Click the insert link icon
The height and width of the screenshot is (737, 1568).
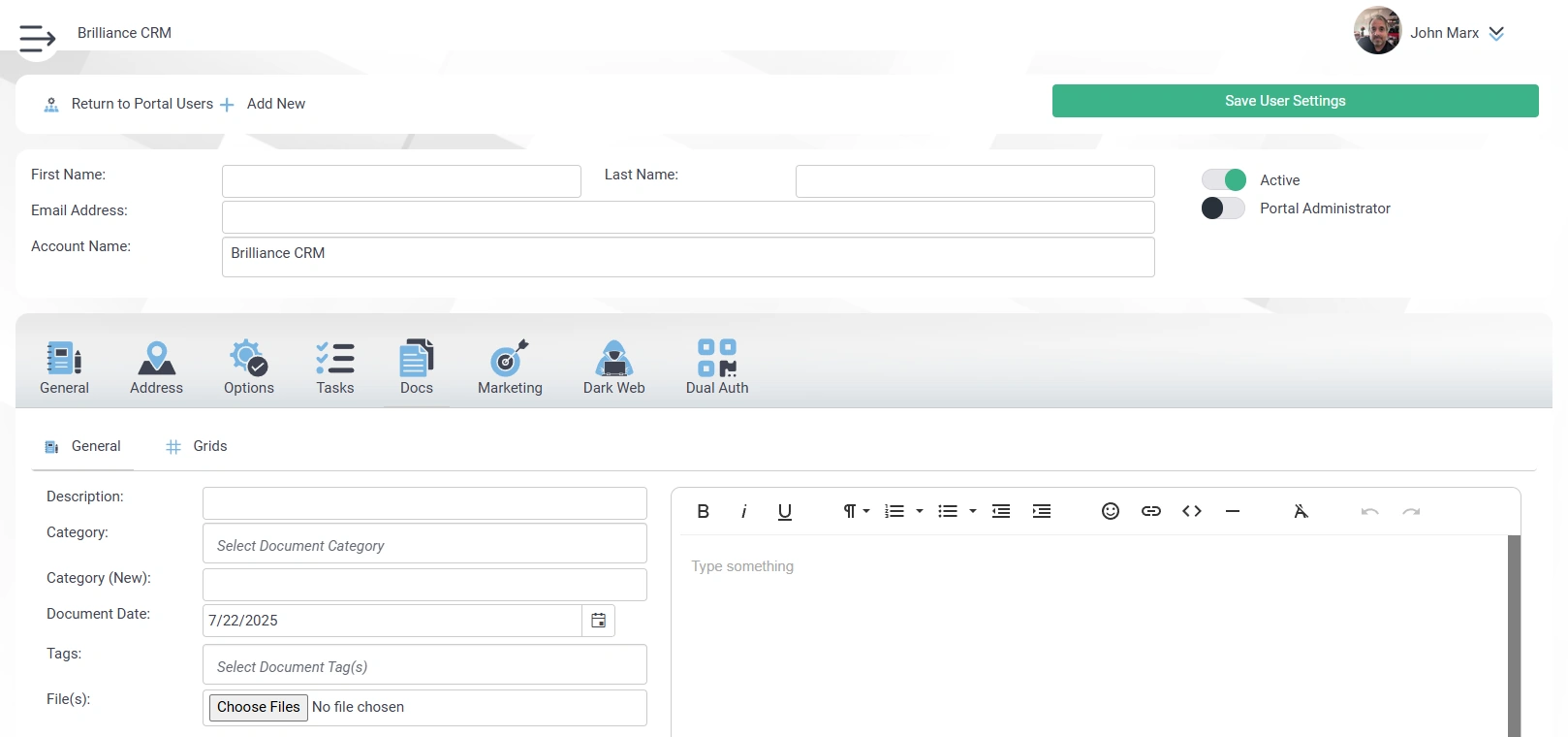(x=1151, y=512)
